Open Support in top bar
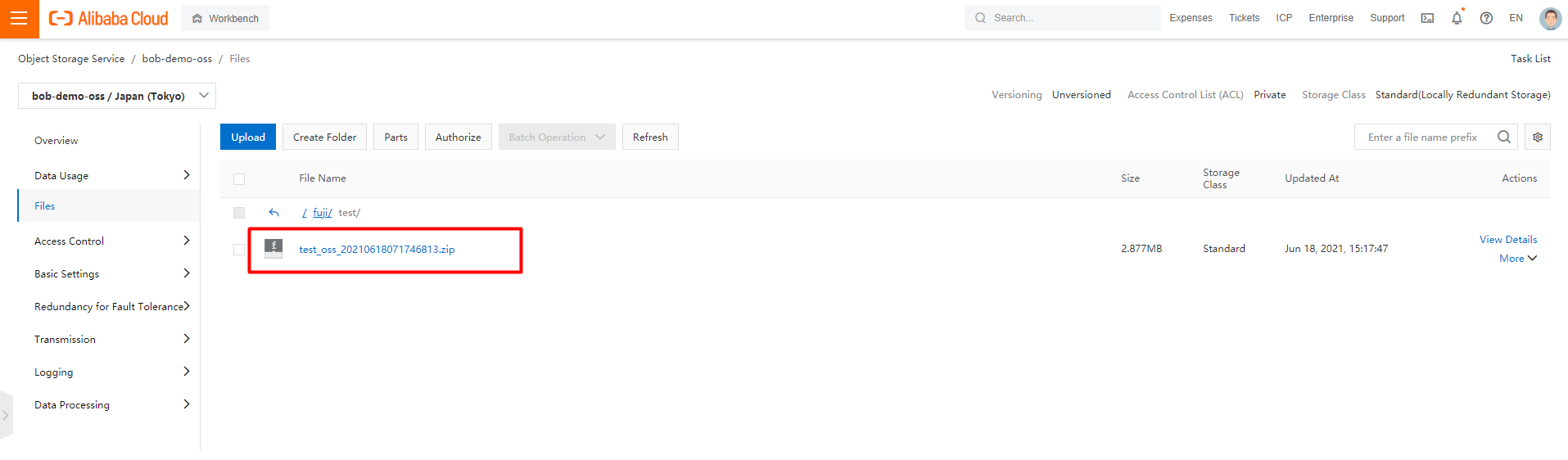 (x=1387, y=18)
